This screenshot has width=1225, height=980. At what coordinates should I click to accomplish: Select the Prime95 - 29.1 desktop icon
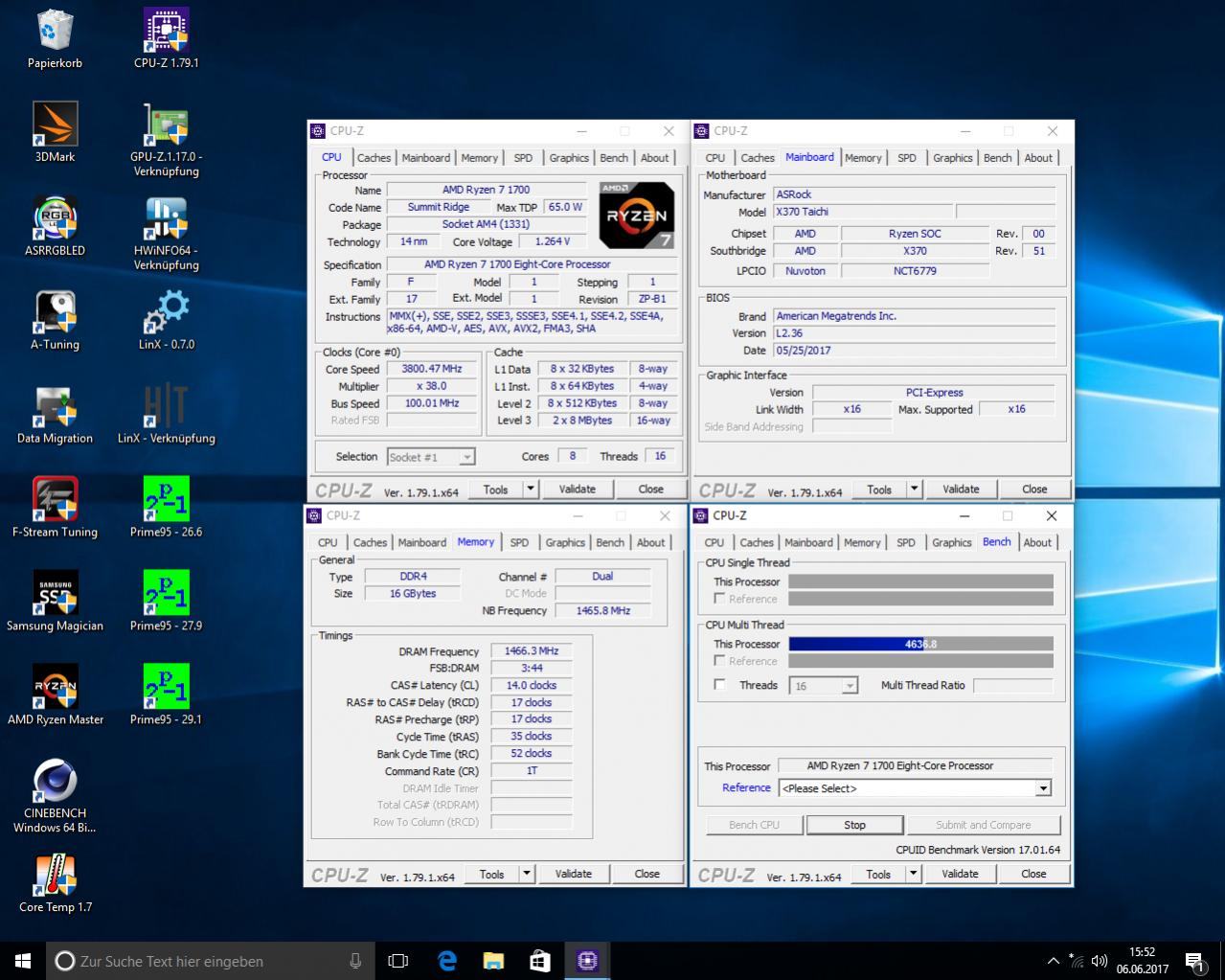[167, 695]
